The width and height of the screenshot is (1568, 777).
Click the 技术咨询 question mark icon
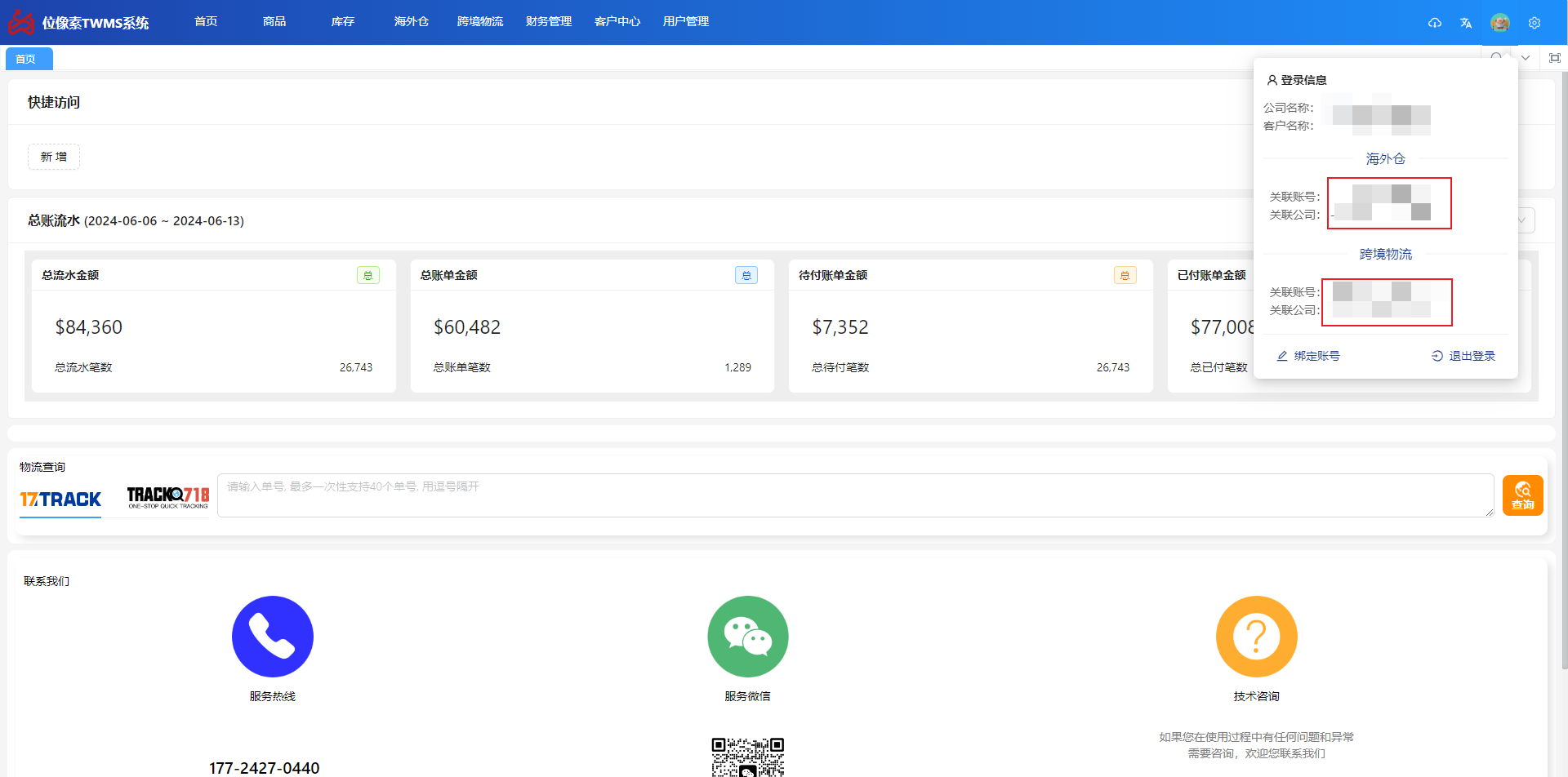click(x=1257, y=637)
